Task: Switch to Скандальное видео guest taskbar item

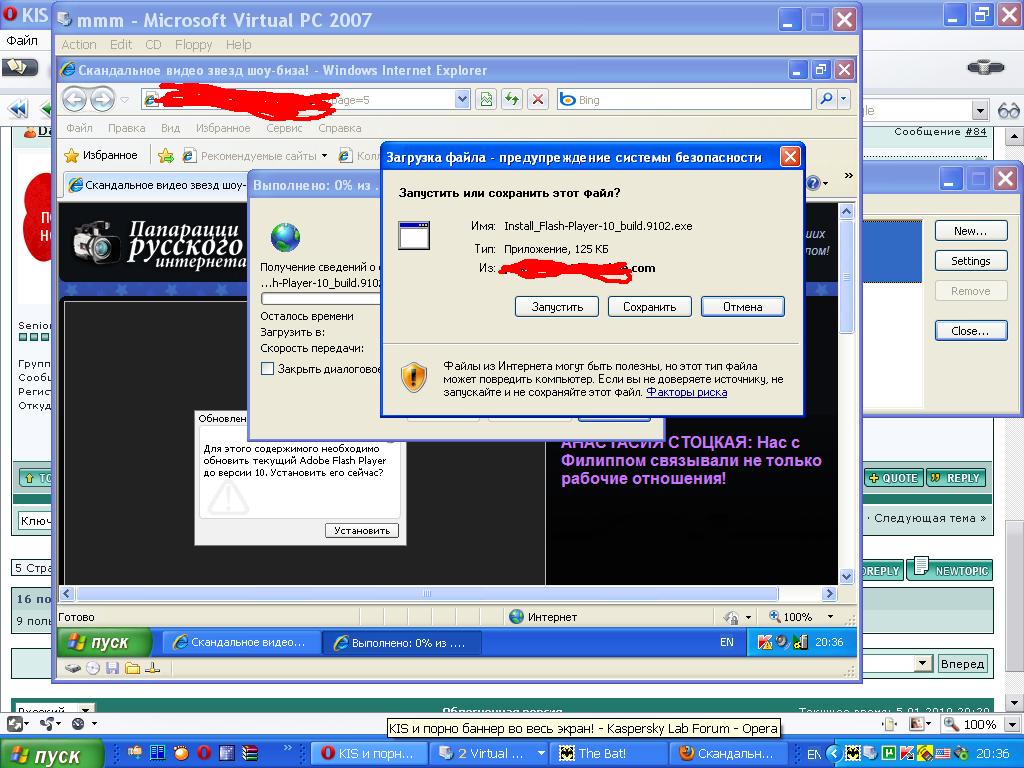Action: pyautogui.click(x=240, y=643)
